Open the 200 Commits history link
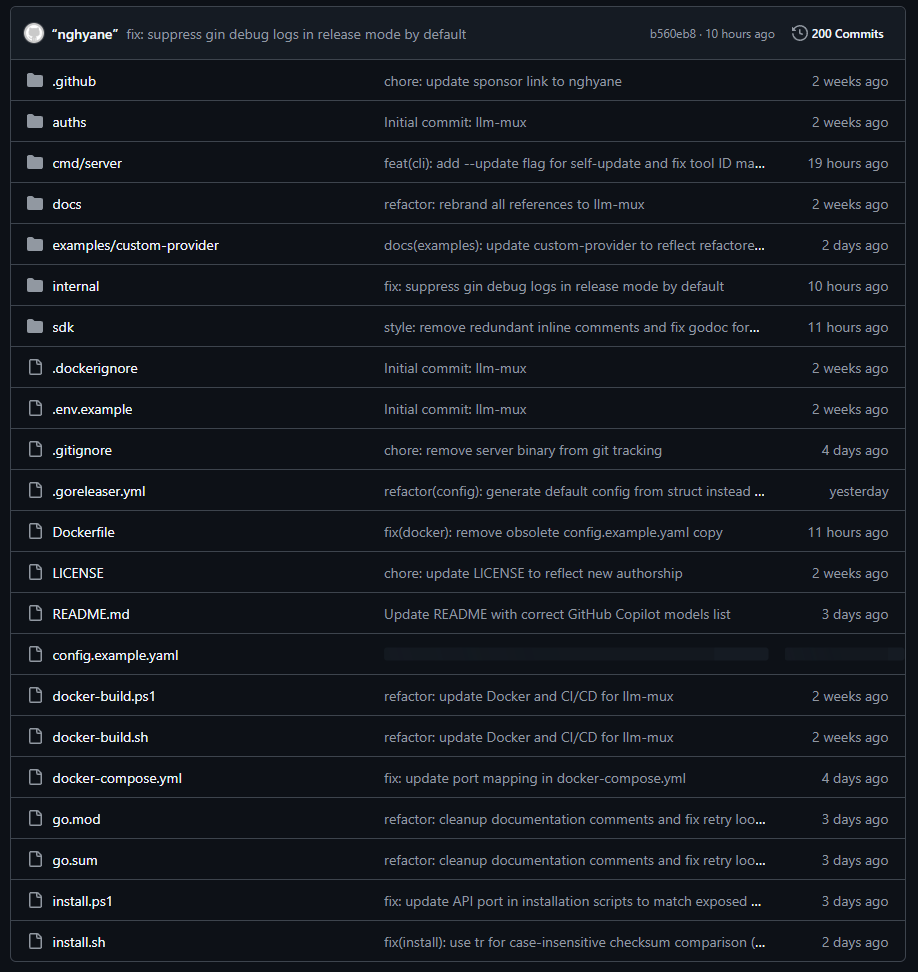This screenshot has height=972, width=918. 847,34
